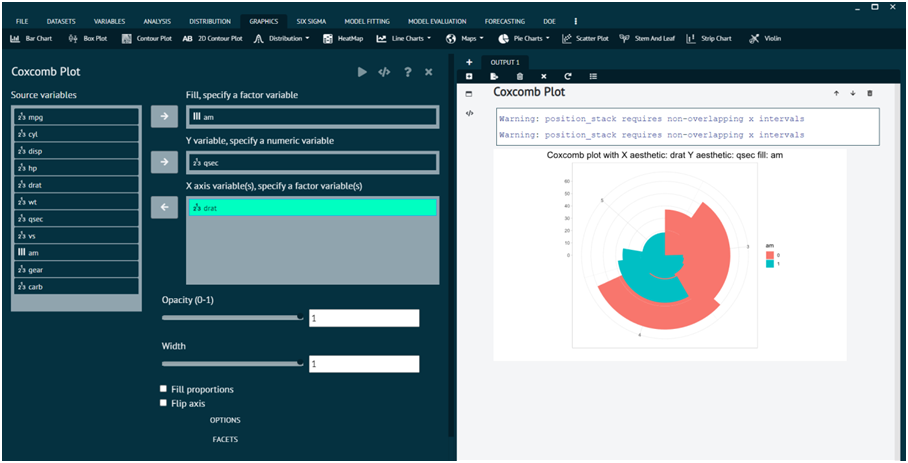908x463 pixels.
Task: Select vs in Source variables
Action: point(76,236)
